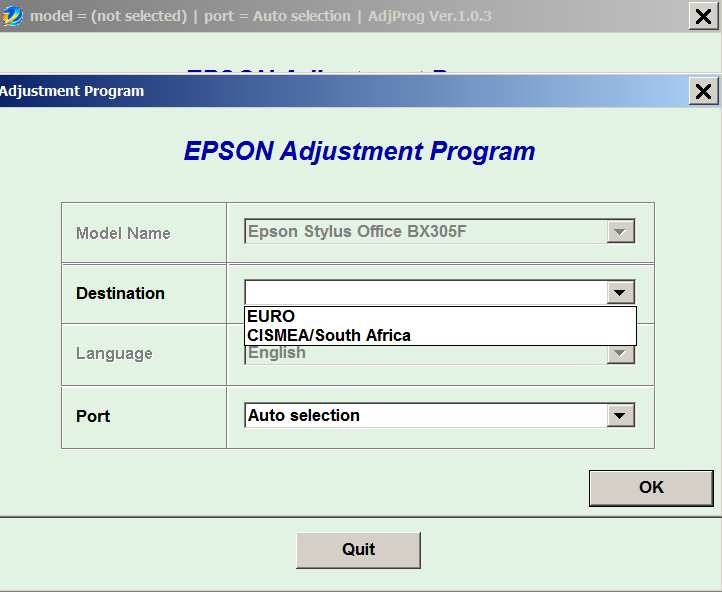Click the AdjProg application icon in title bar
This screenshot has height=592, width=722.
(x=12, y=17)
